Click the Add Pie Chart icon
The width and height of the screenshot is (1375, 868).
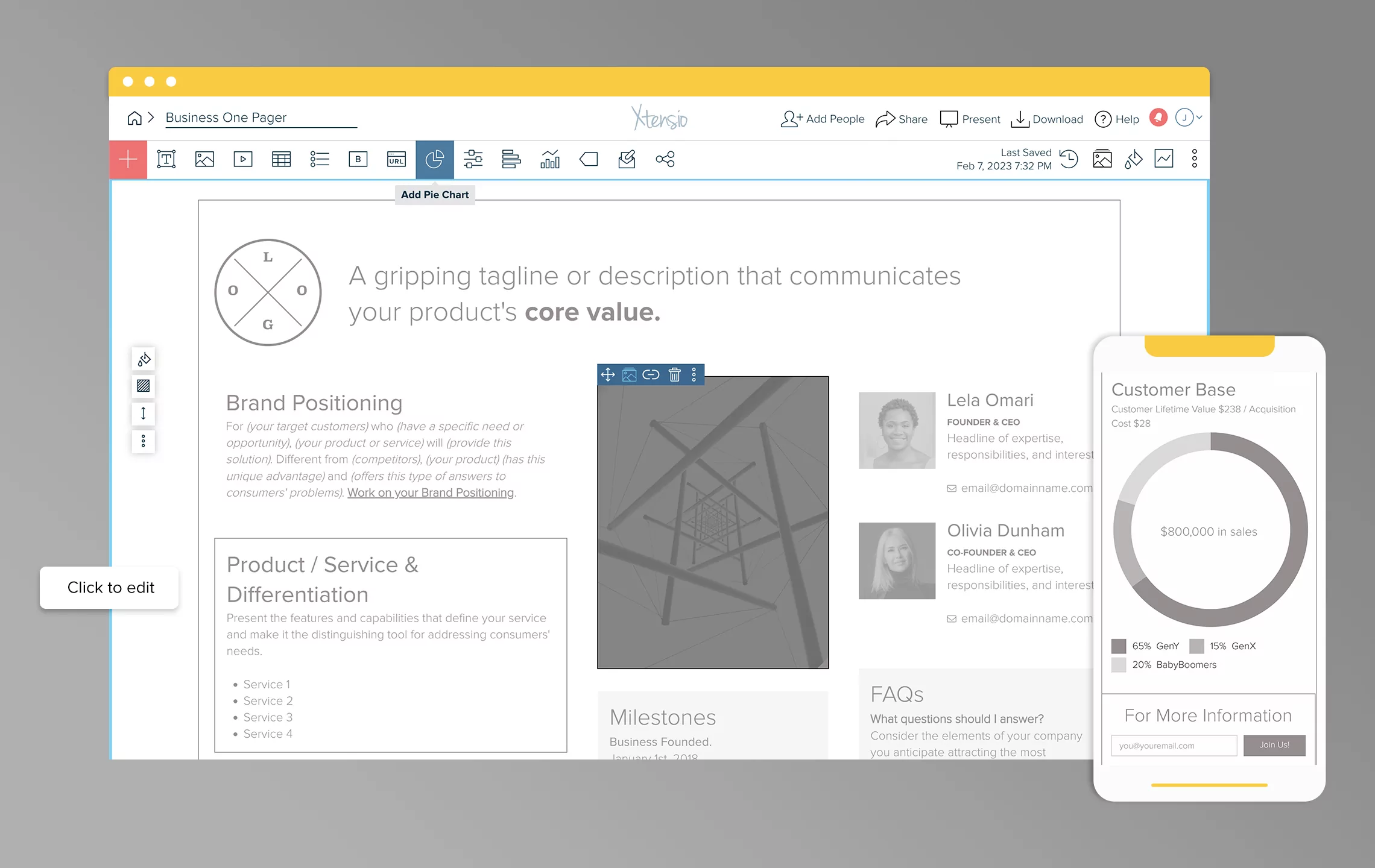pos(434,160)
